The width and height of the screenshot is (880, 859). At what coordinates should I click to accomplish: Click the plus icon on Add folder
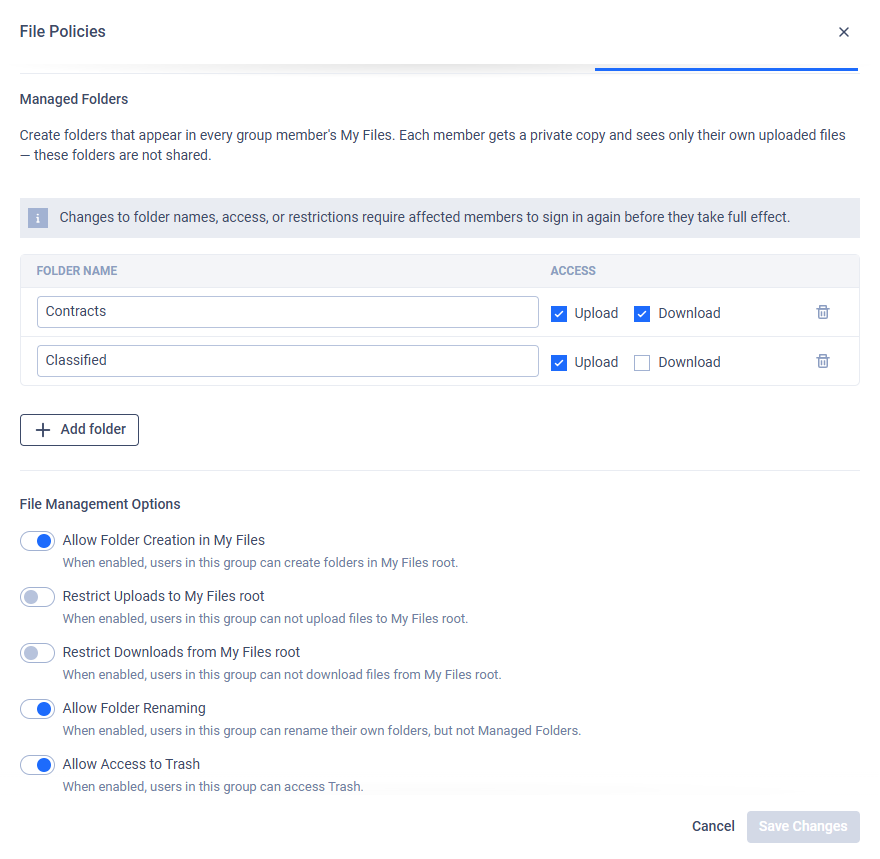tap(43, 430)
